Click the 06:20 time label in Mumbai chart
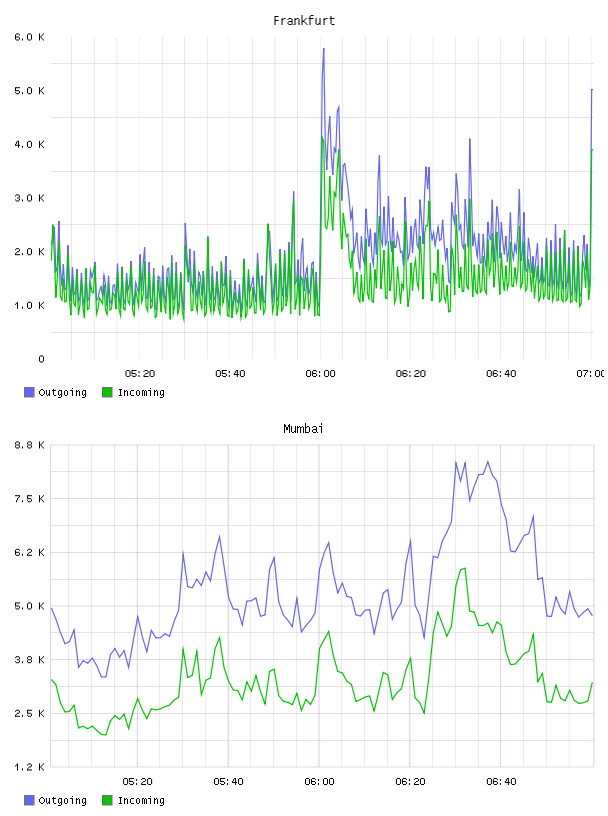The width and height of the screenshot is (608, 816). (410, 781)
